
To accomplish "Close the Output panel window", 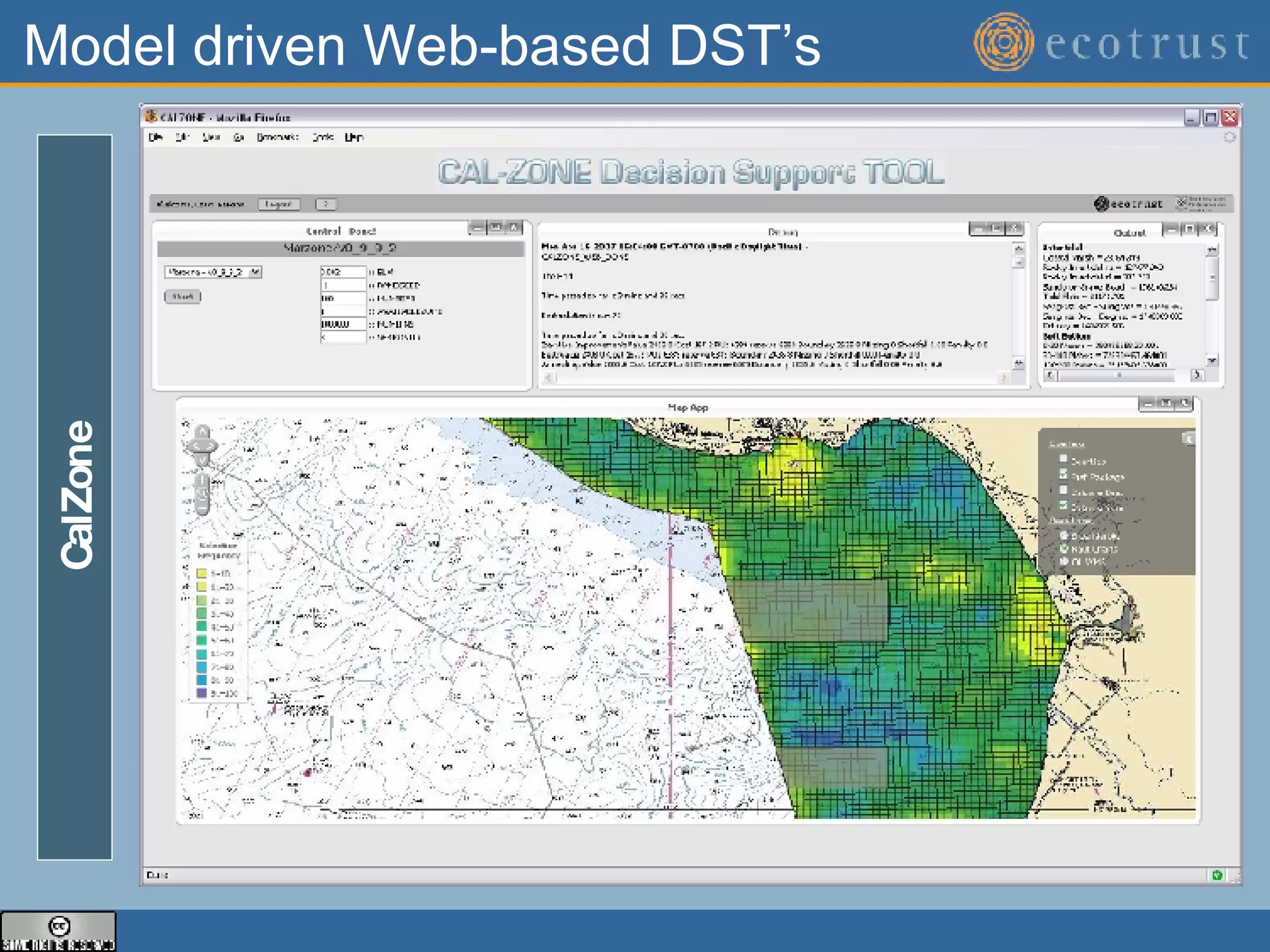I will coord(1207,229).
